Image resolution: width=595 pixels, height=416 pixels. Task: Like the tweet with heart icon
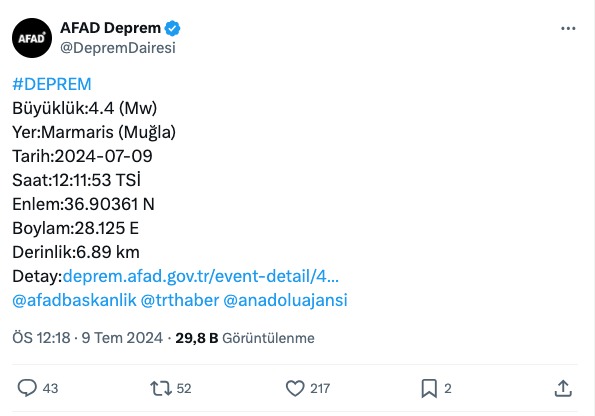(x=295, y=388)
